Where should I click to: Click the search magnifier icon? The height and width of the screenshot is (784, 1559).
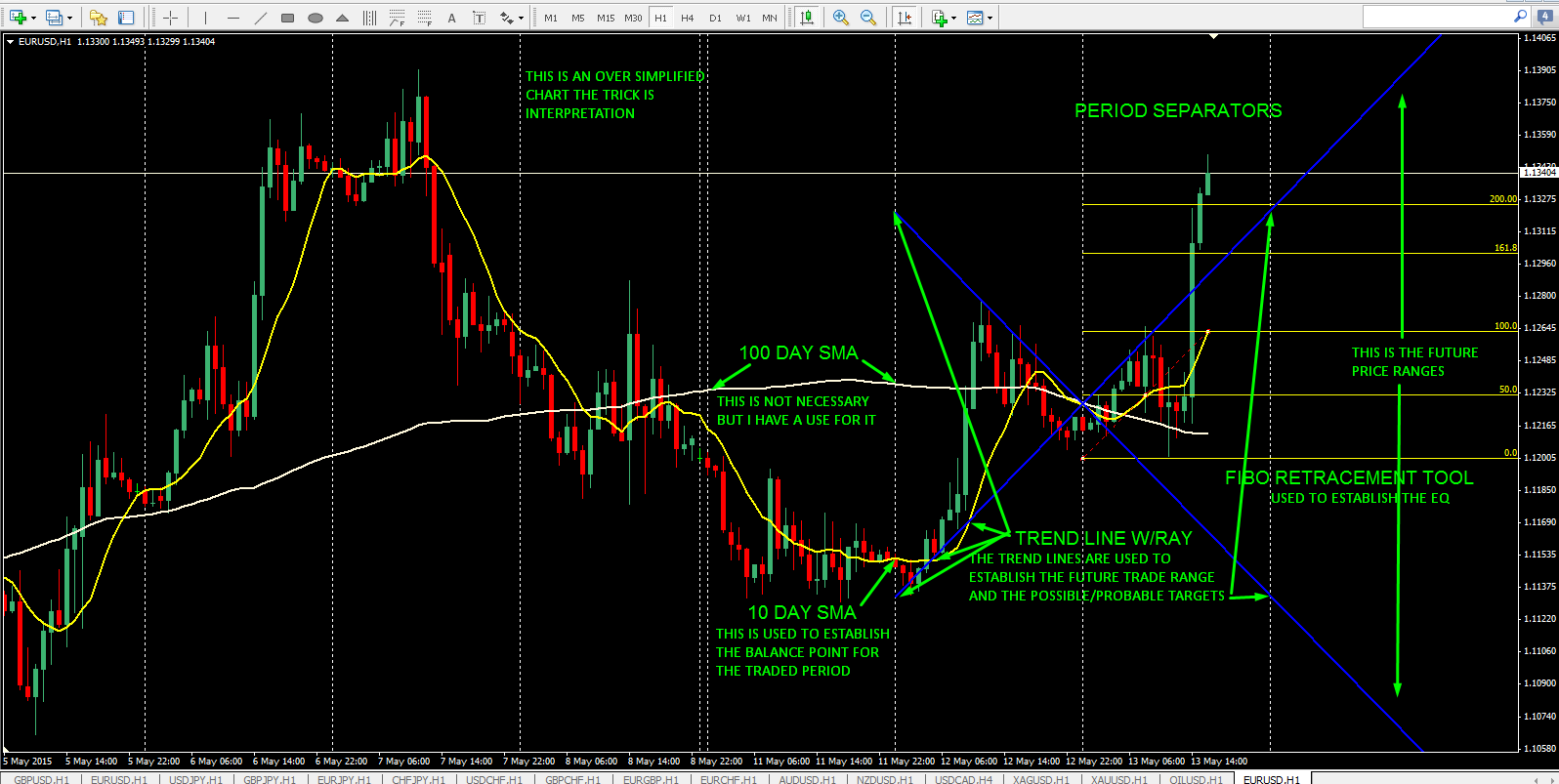point(1520,17)
